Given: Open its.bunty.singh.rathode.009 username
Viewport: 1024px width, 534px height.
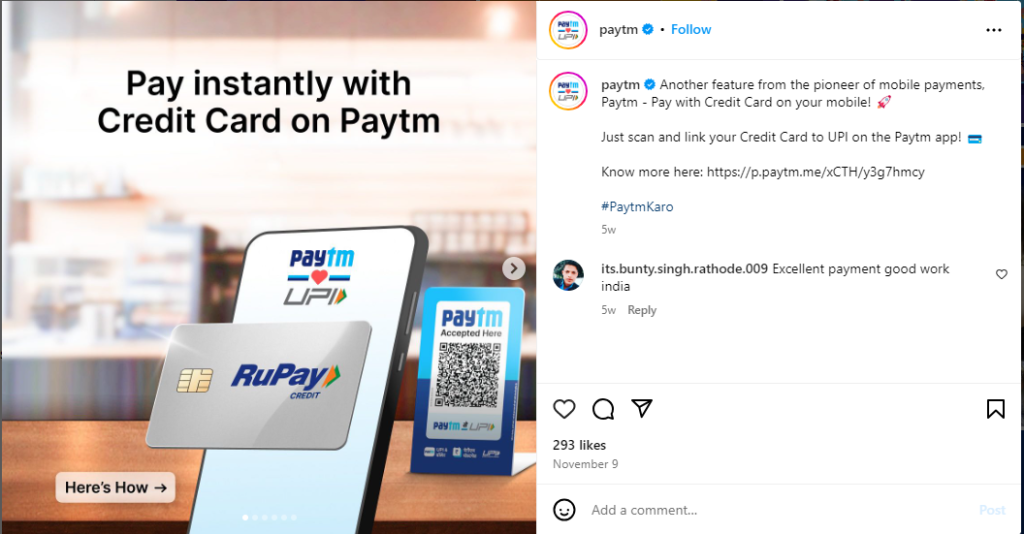Looking at the screenshot, I should pyautogui.click(x=684, y=269).
